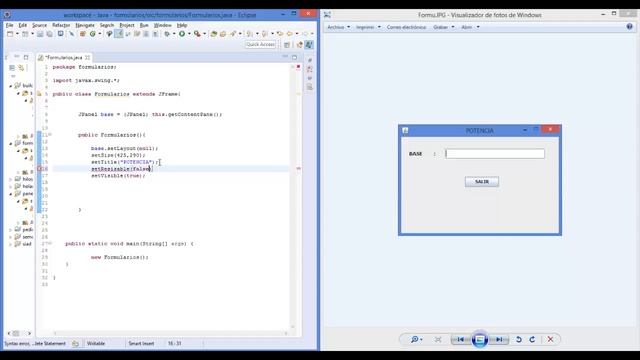640x360 pixels.
Task: Click the Open Perspective icon
Action: coord(287,44)
